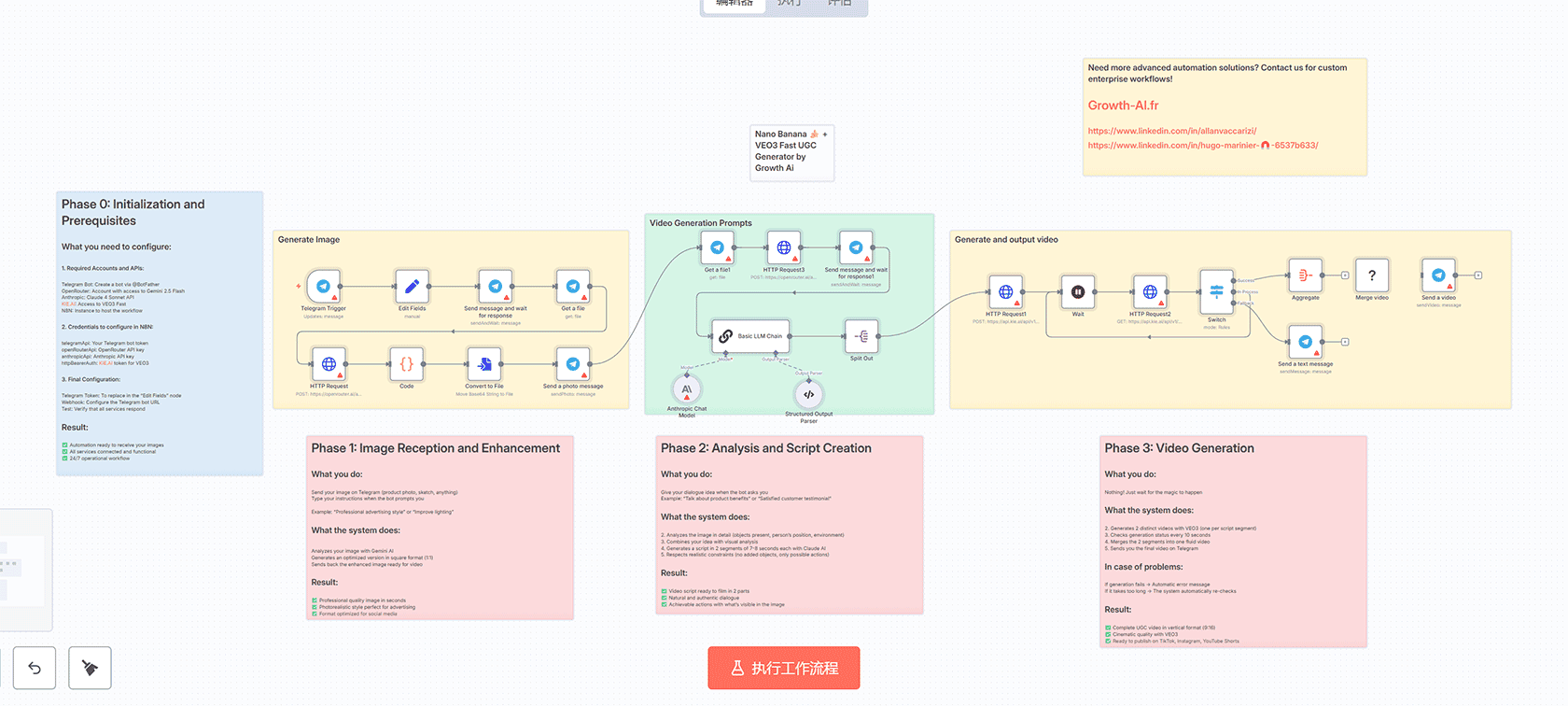The height and width of the screenshot is (706, 1568).
Task: Open the allanvaccarizi LinkedIn link
Action: [1171, 131]
